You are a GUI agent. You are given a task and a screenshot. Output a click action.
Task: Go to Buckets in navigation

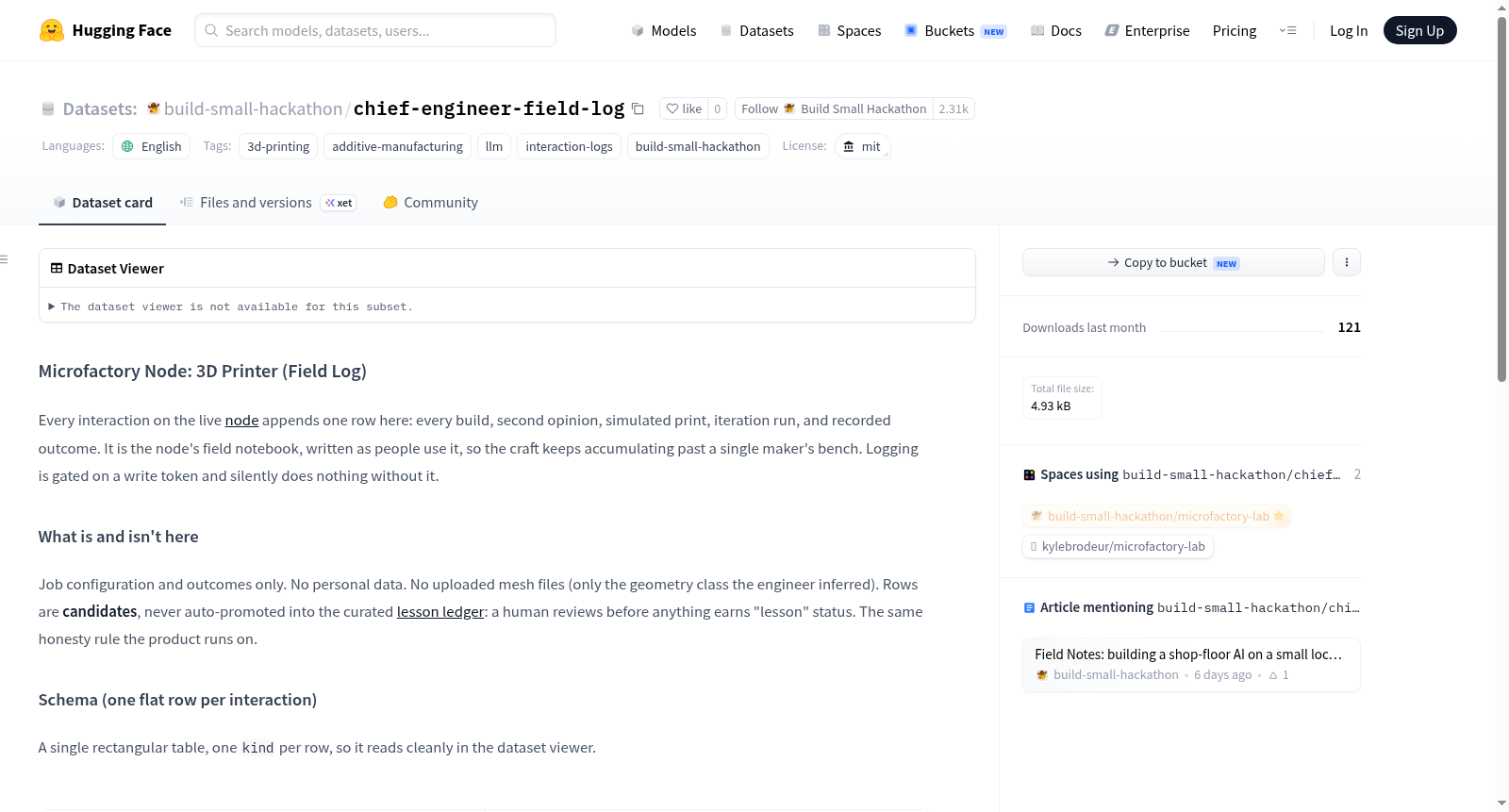pyautogui.click(x=955, y=30)
